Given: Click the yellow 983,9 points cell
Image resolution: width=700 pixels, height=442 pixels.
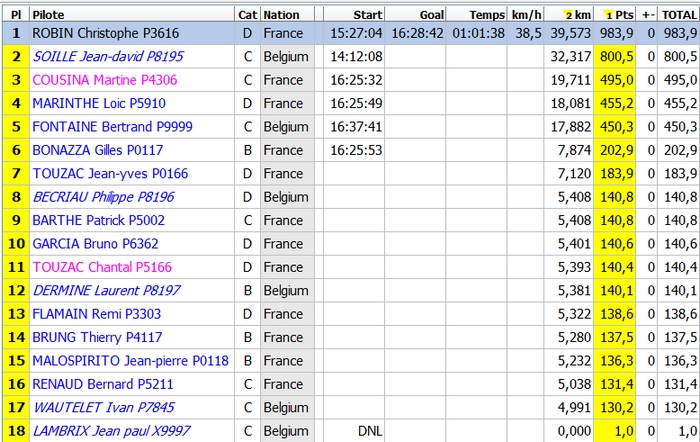Looking at the screenshot, I should point(617,33).
